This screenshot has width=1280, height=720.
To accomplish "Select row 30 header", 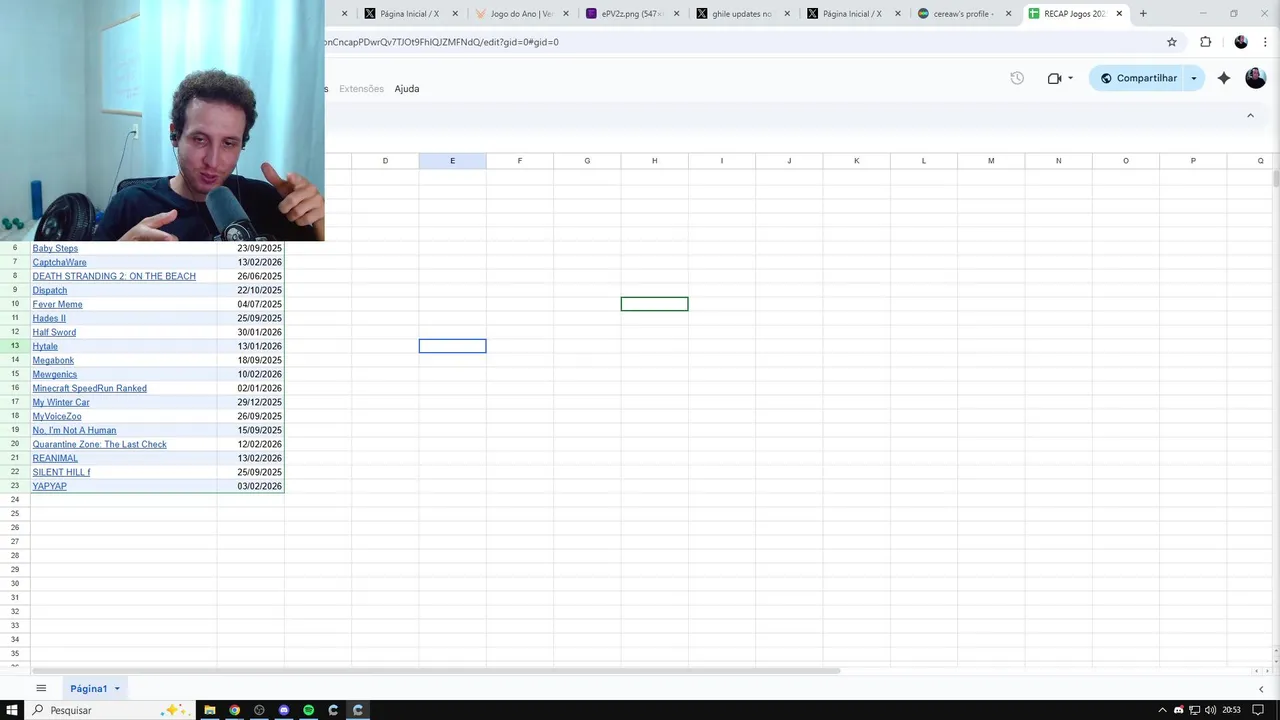I will [x=15, y=584].
